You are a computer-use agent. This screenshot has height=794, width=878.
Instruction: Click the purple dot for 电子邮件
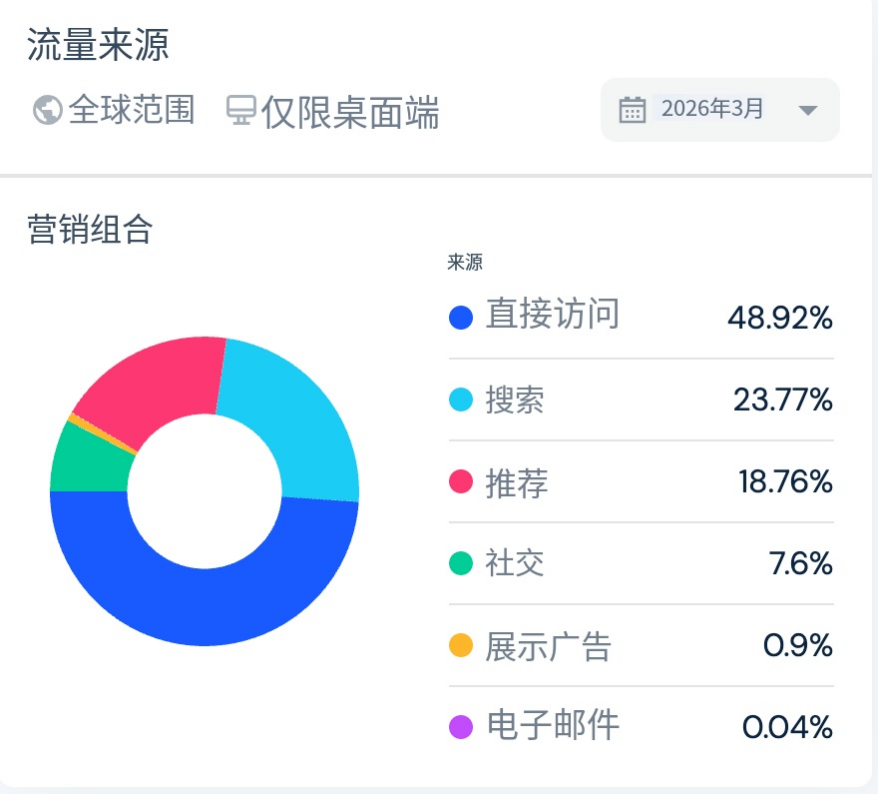(461, 727)
